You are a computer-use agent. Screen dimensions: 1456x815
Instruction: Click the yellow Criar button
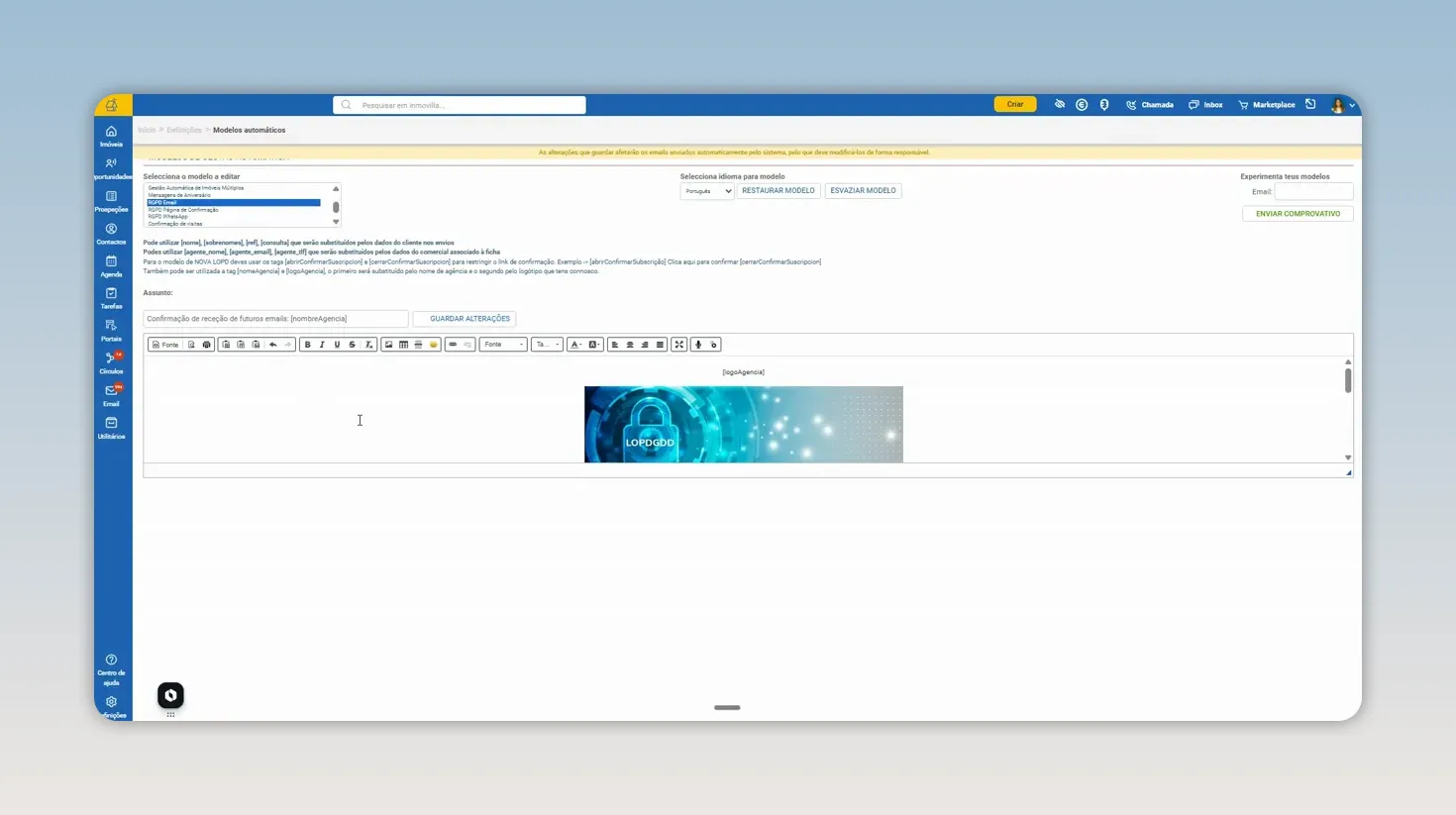pyautogui.click(x=1015, y=104)
